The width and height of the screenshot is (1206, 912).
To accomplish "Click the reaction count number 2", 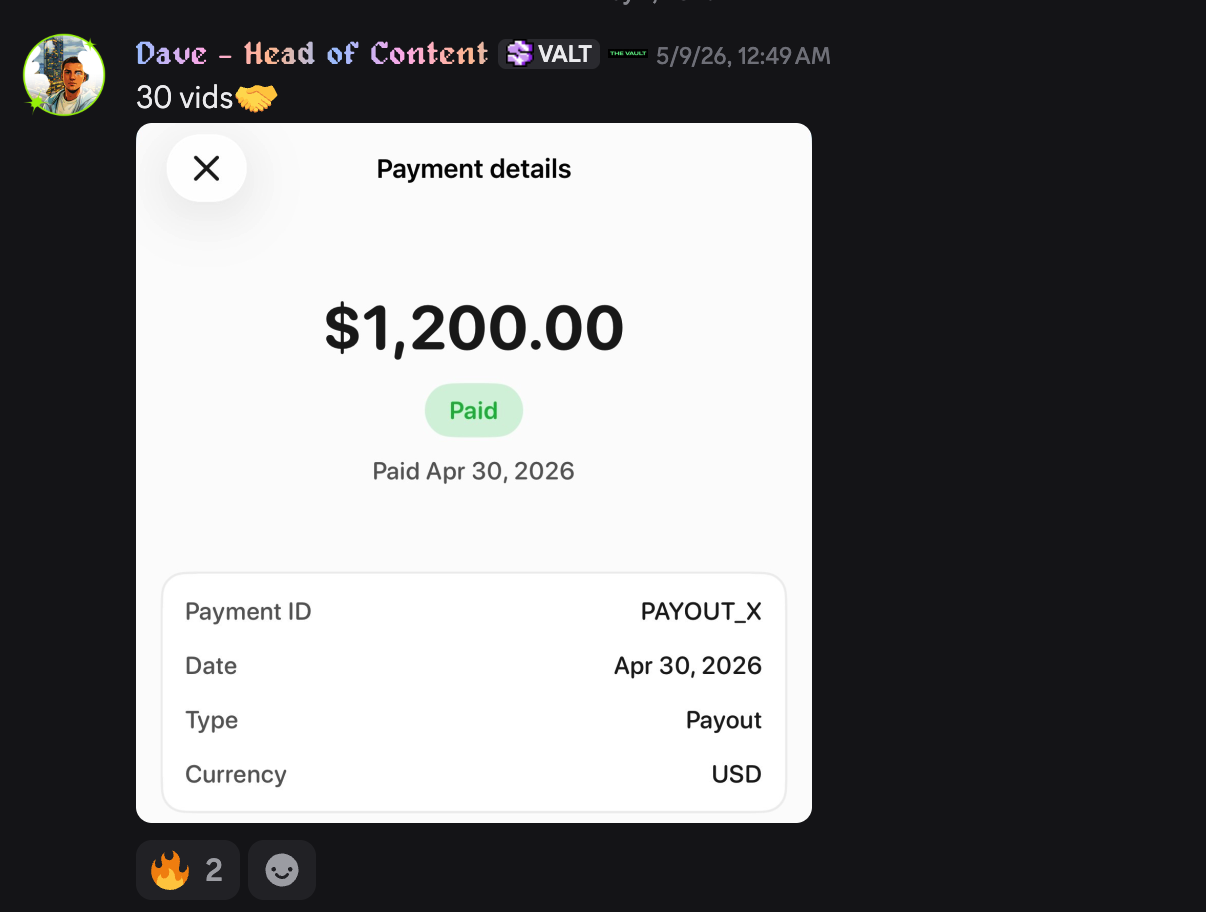I will click(x=214, y=870).
